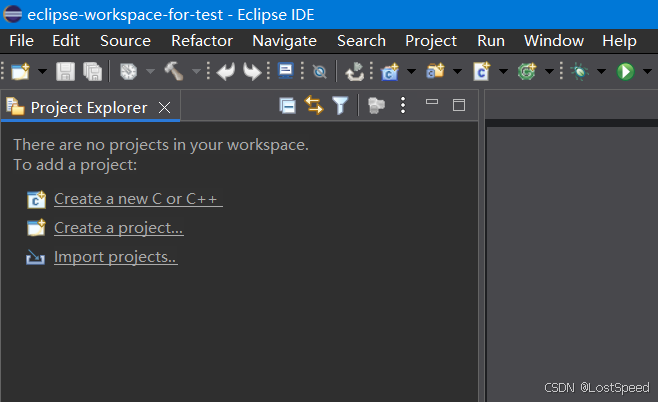Viewport: 658px width, 402px height.
Task: Maximize the Project Explorer view
Action: tap(459, 105)
